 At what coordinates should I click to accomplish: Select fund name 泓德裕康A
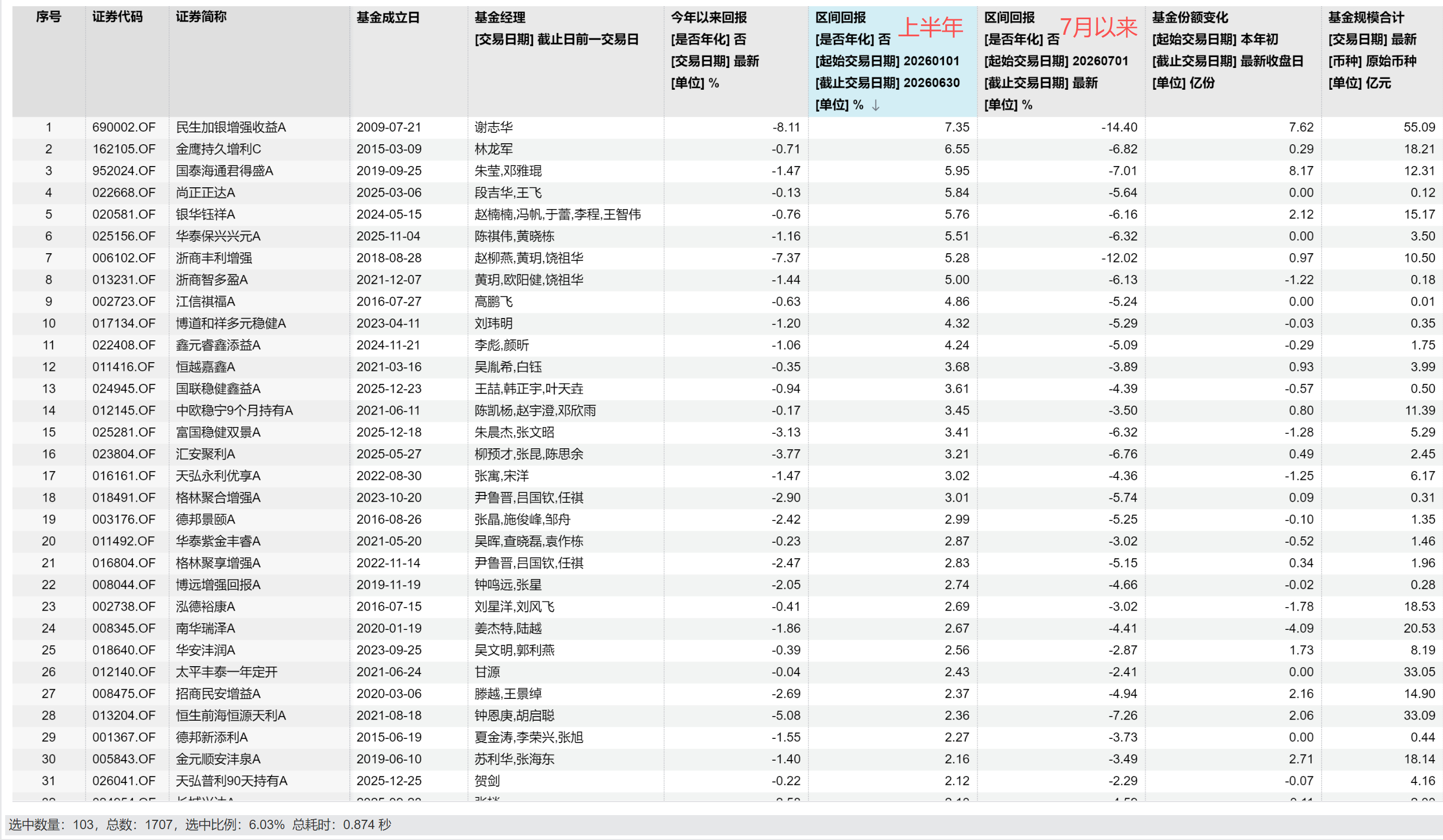(x=205, y=606)
